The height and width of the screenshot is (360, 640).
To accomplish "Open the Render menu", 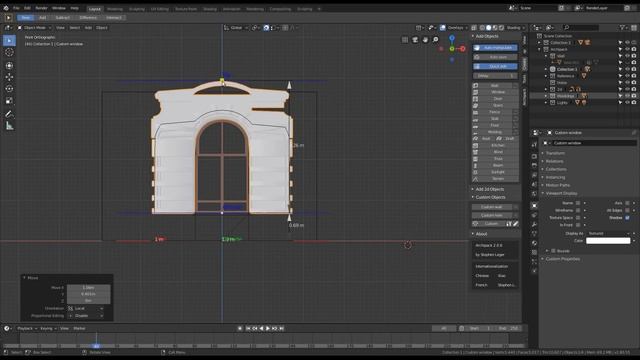I will coord(41,8).
